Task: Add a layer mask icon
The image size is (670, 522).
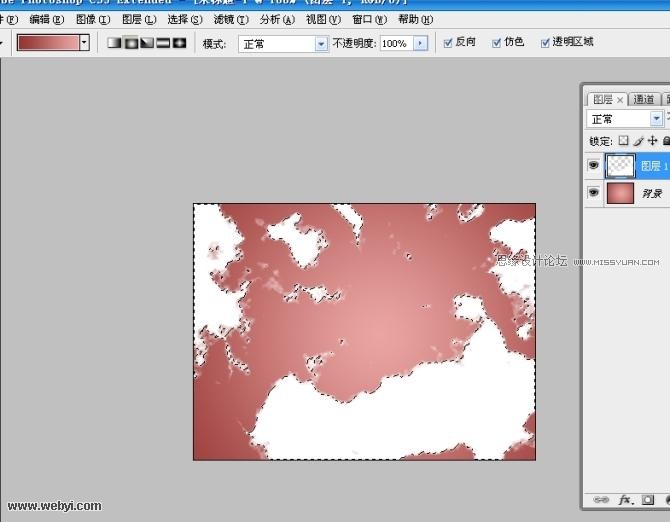Action: pyautogui.click(x=648, y=499)
